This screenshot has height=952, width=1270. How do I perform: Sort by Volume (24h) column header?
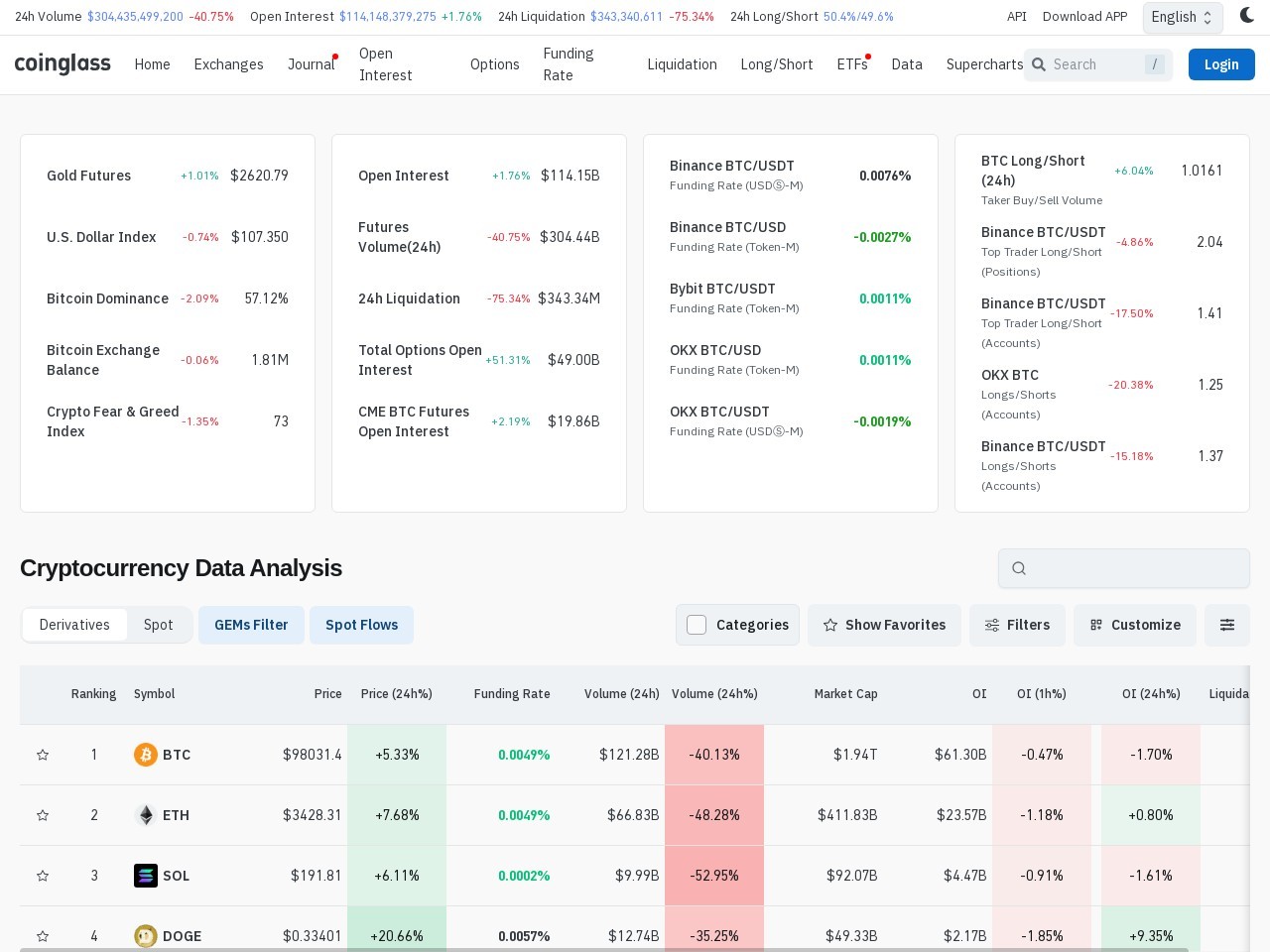[x=621, y=694]
